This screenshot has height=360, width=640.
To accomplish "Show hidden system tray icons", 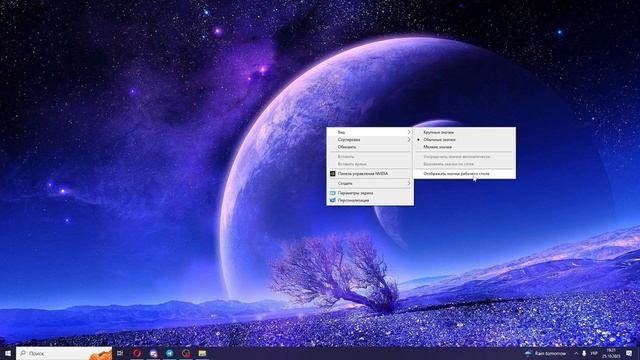I will pyautogui.click(x=576, y=353).
